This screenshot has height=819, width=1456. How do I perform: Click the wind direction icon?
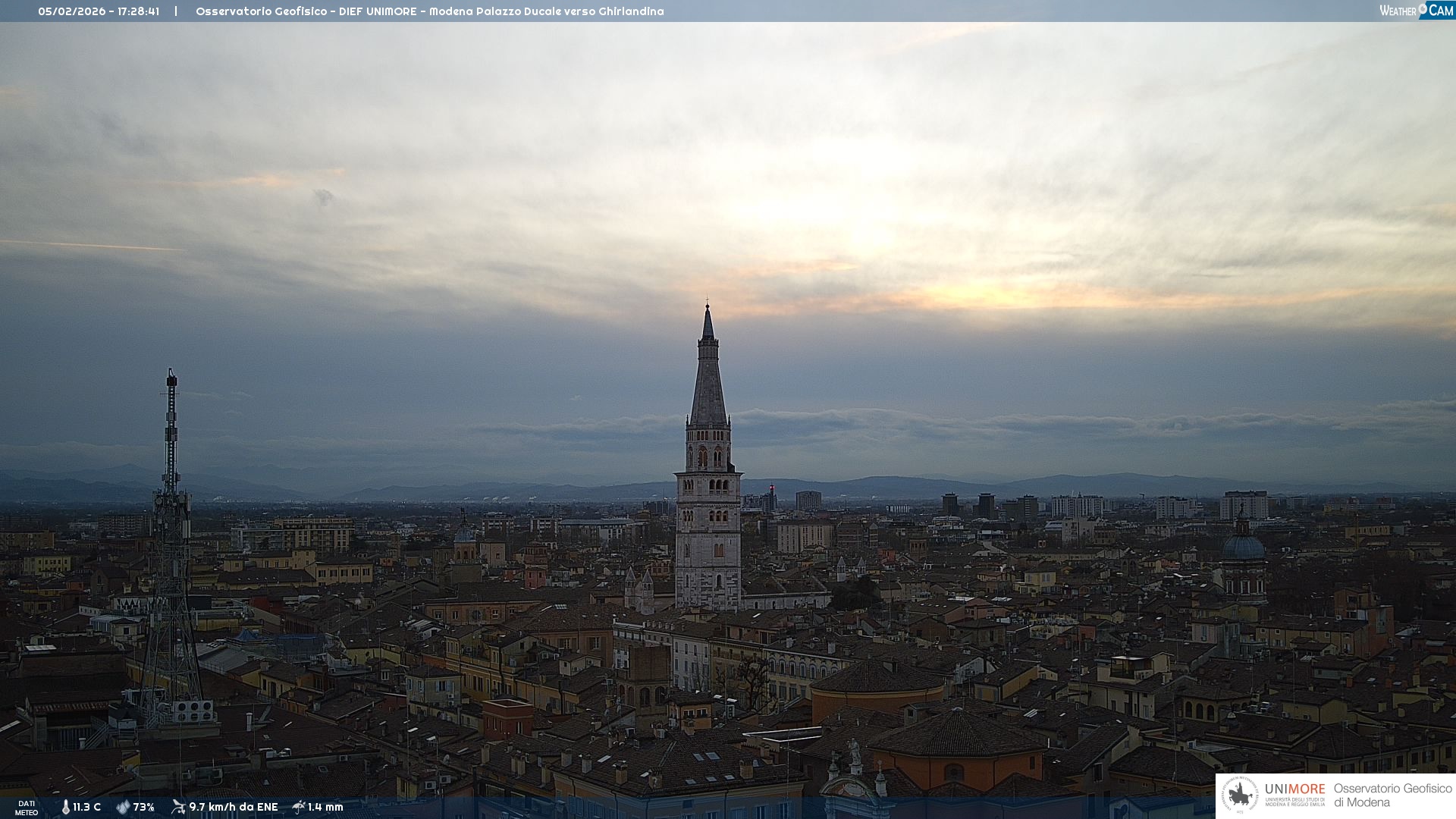click(x=178, y=807)
